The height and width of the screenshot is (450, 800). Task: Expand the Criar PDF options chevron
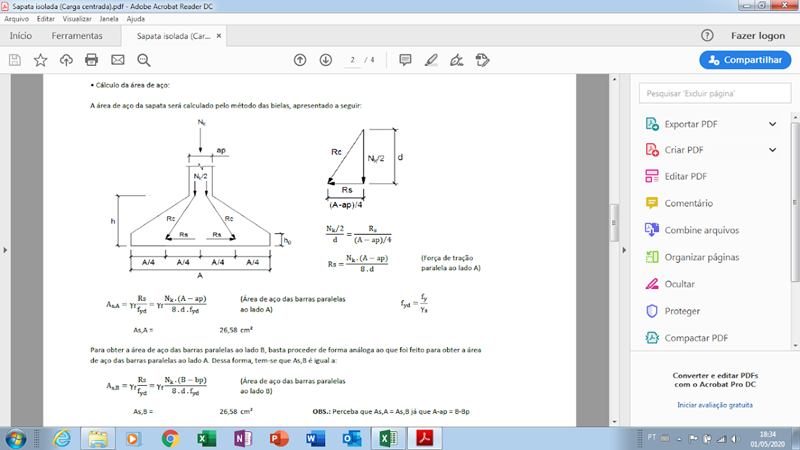(772, 150)
